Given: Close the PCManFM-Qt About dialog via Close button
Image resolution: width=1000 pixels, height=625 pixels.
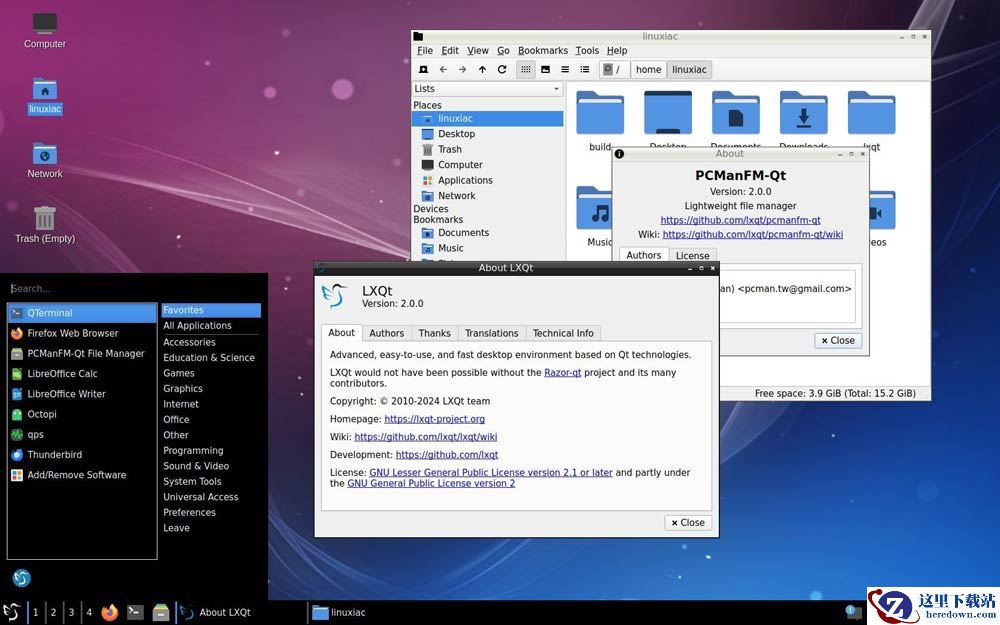Looking at the screenshot, I should coord(838,341).
